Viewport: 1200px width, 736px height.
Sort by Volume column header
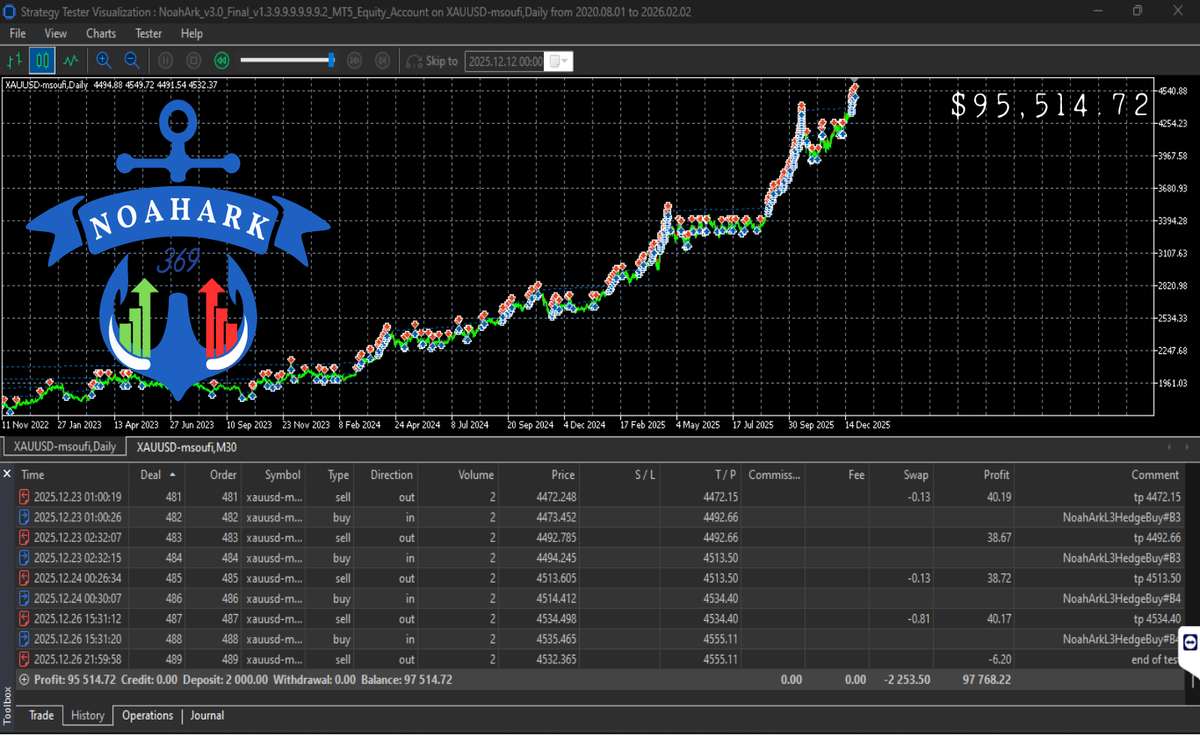point(476,475)
